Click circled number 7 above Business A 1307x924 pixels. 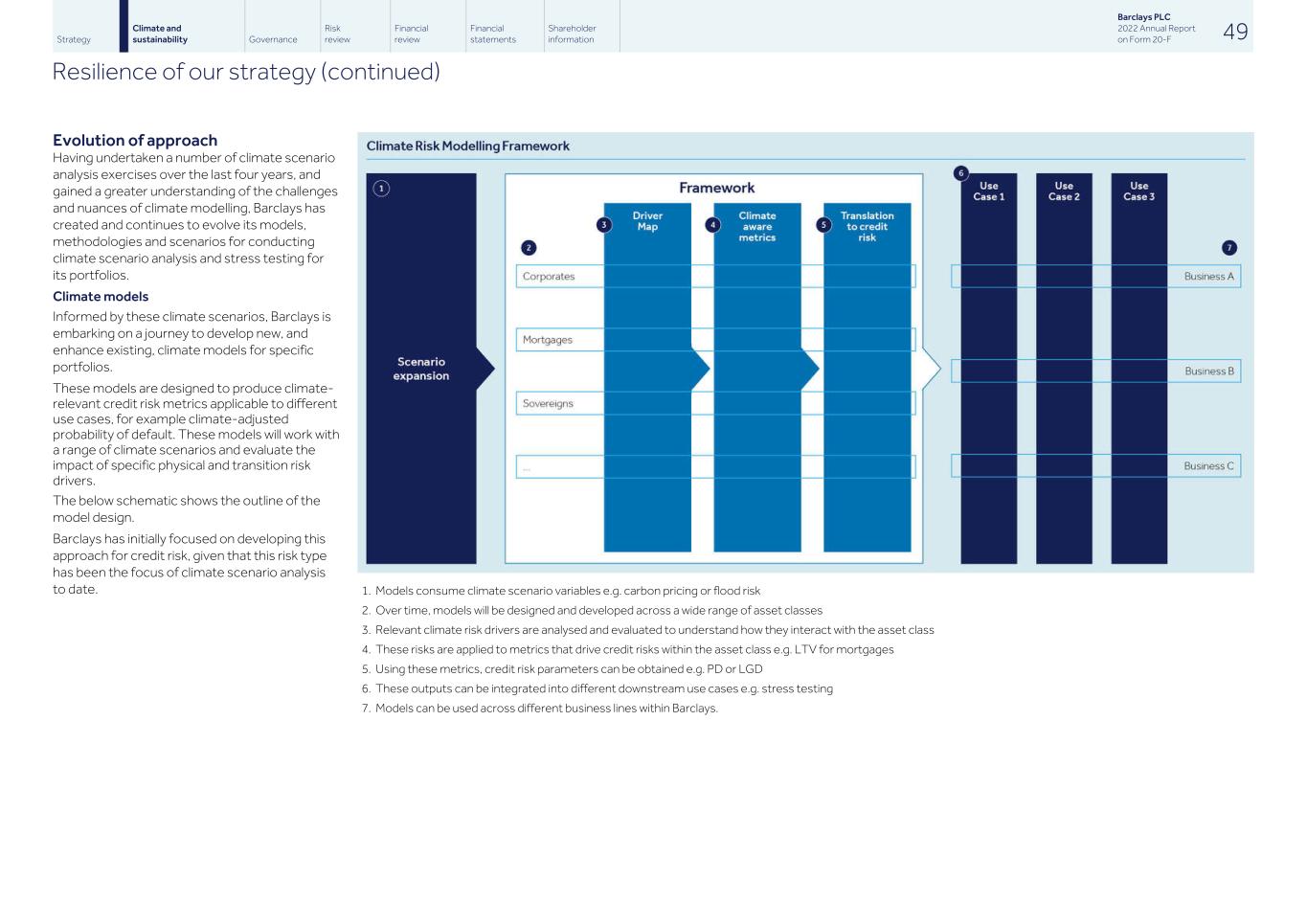(x=1229, y=248)
